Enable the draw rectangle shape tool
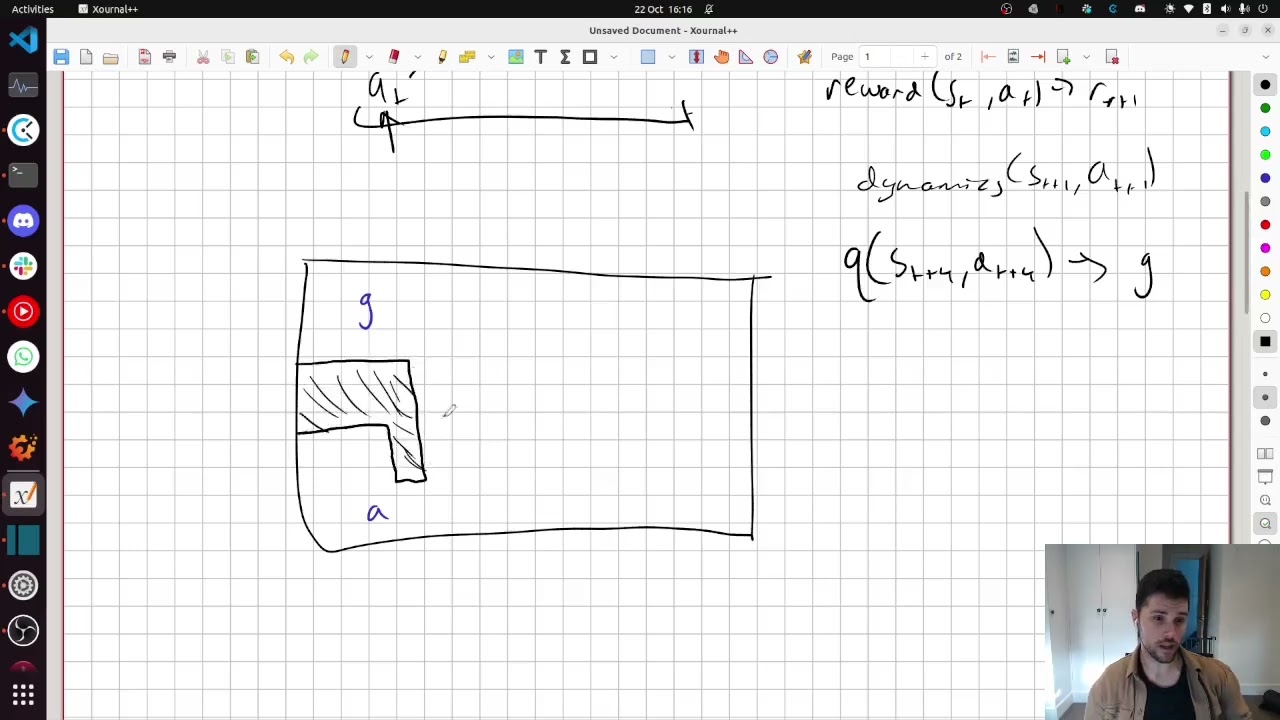This screenshot has width=1280, height=720. click(590, 57)
